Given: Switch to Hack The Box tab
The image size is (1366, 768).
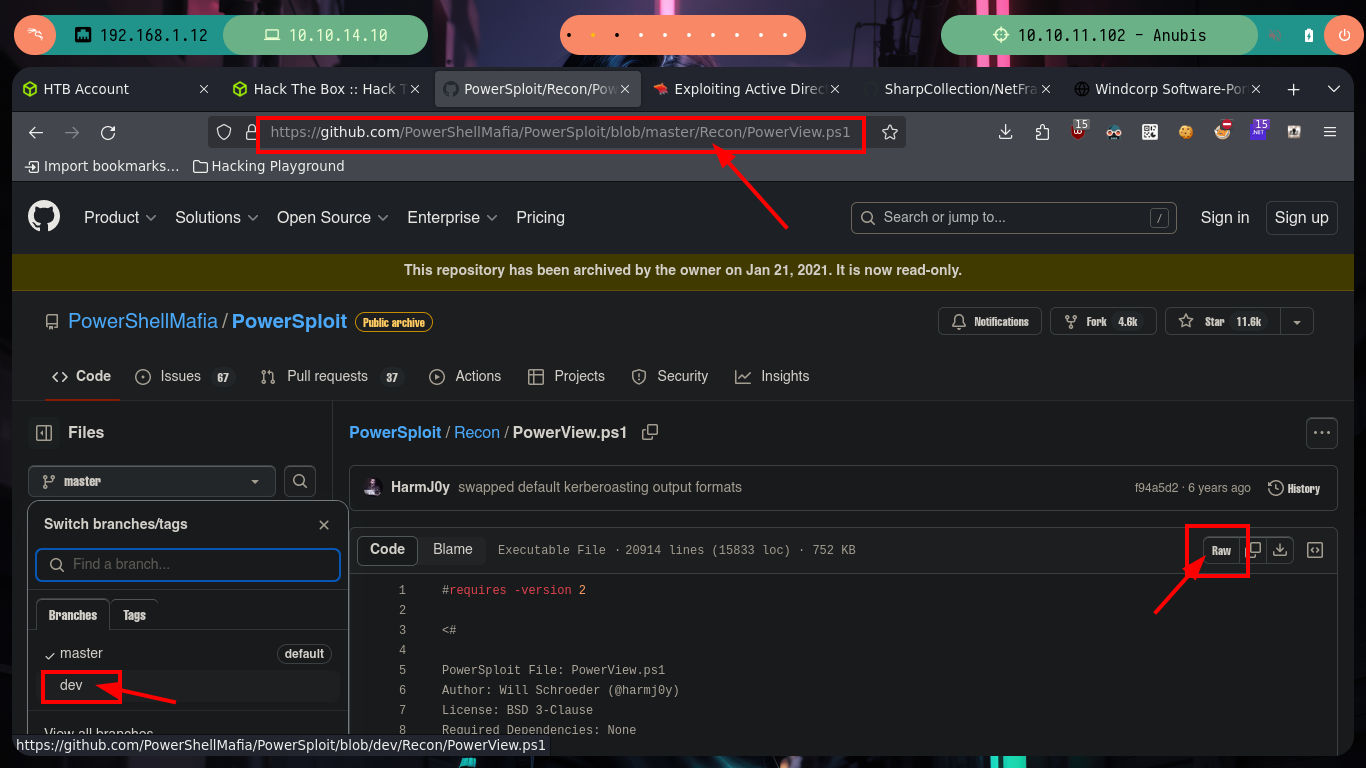Looking at the screenshot, I should pos(326,89).
